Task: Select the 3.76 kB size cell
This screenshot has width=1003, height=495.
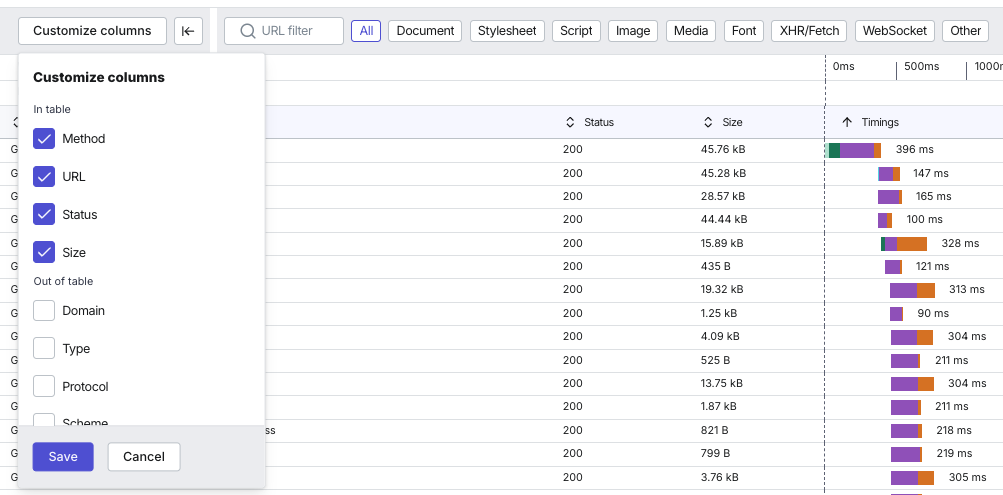Action: pos(720,477)
